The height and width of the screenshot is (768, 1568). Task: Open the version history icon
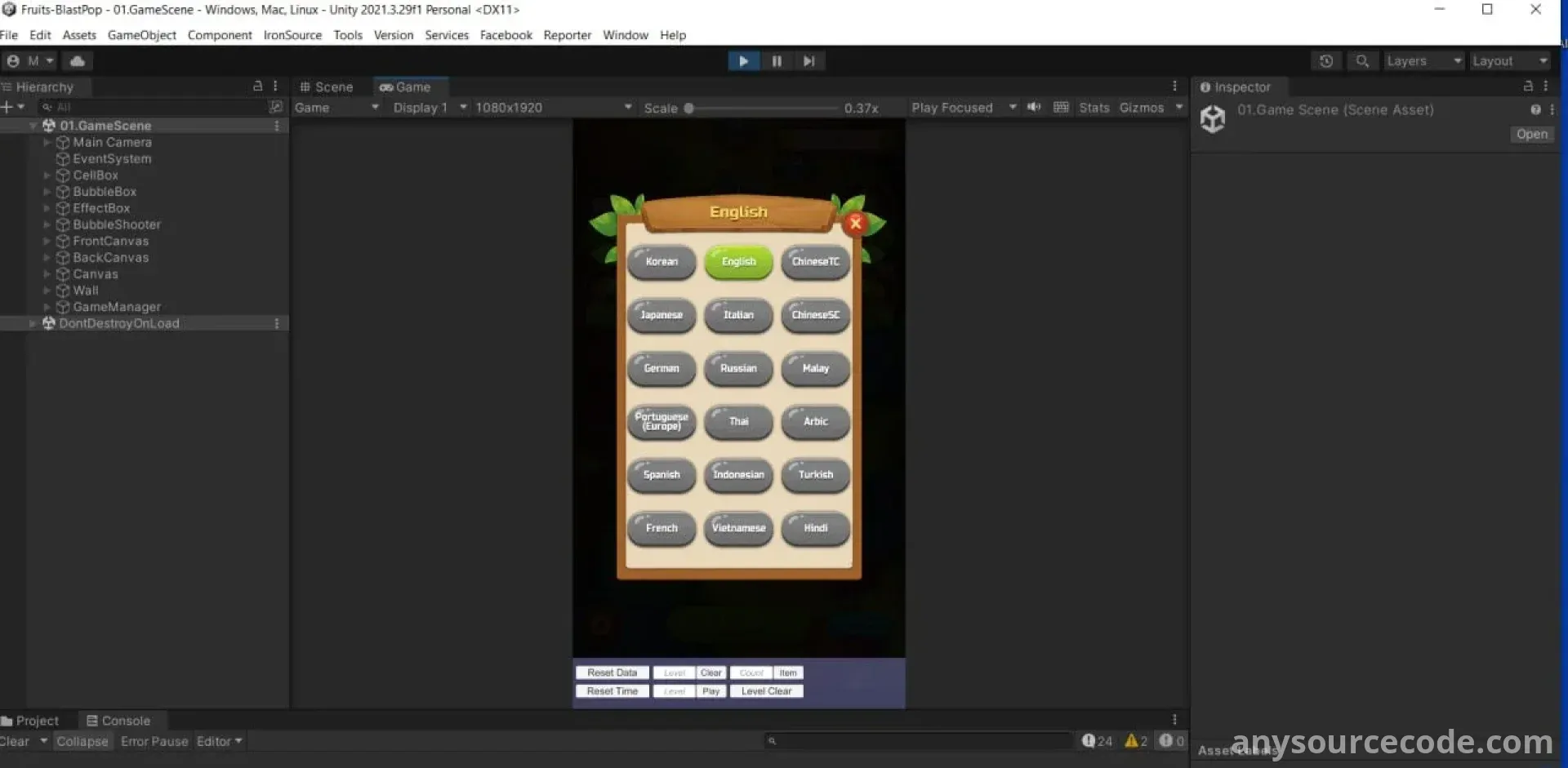coord(1326,61)
